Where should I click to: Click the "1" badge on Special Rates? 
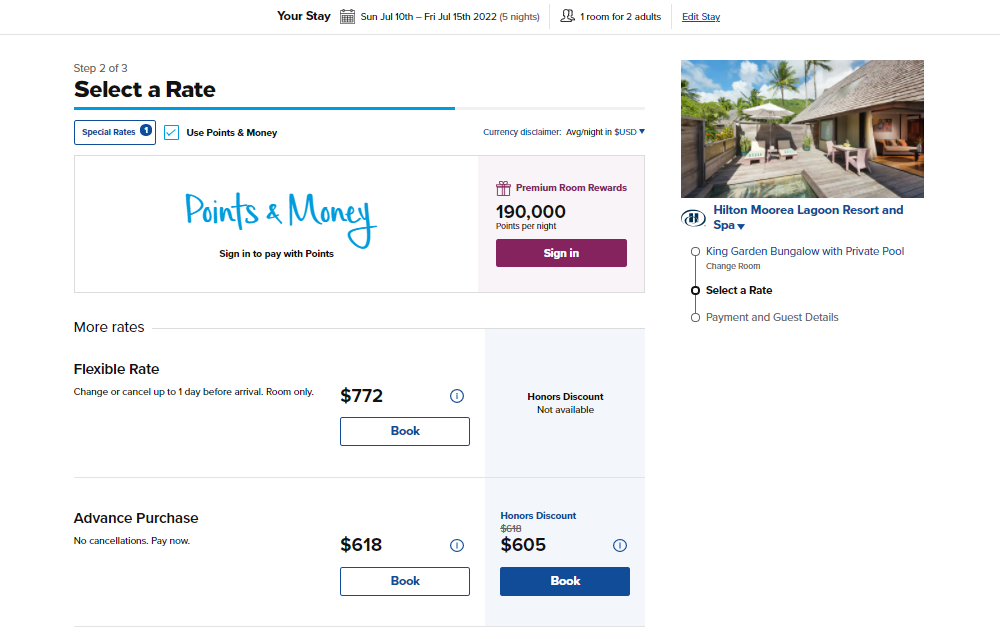click(145, 131)
